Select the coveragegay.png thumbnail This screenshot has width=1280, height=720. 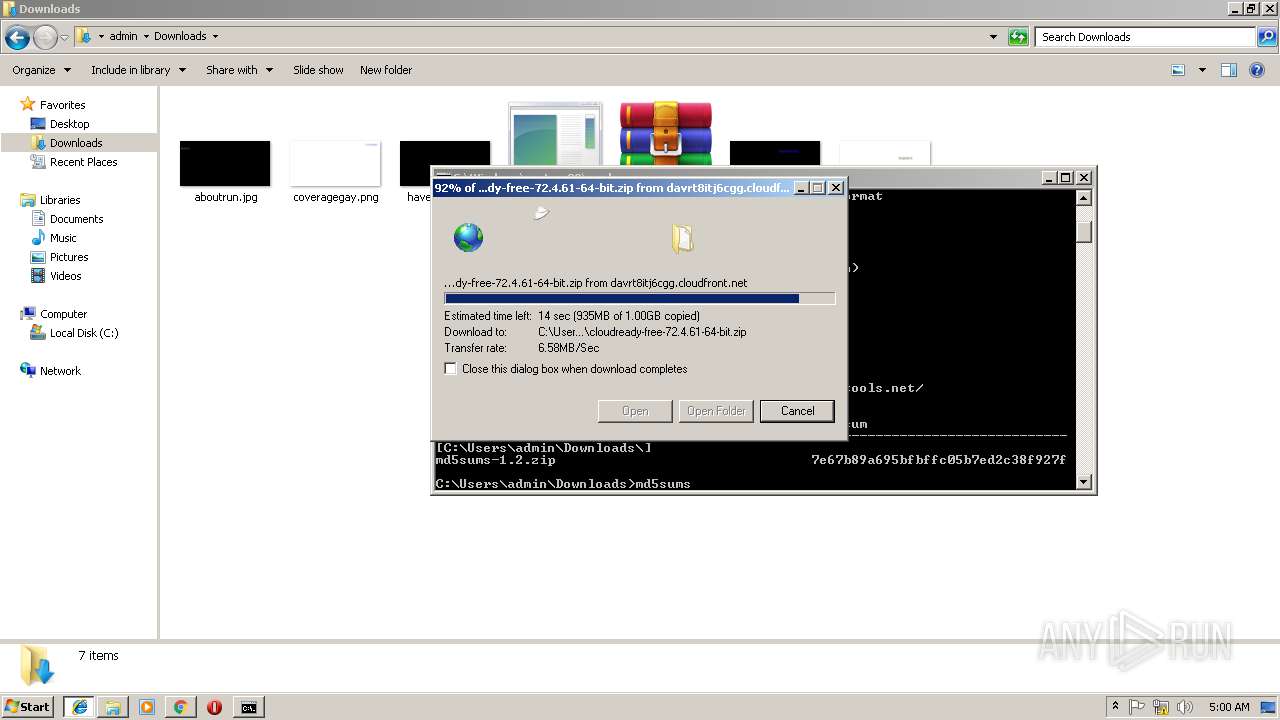[x=335, y=163]
